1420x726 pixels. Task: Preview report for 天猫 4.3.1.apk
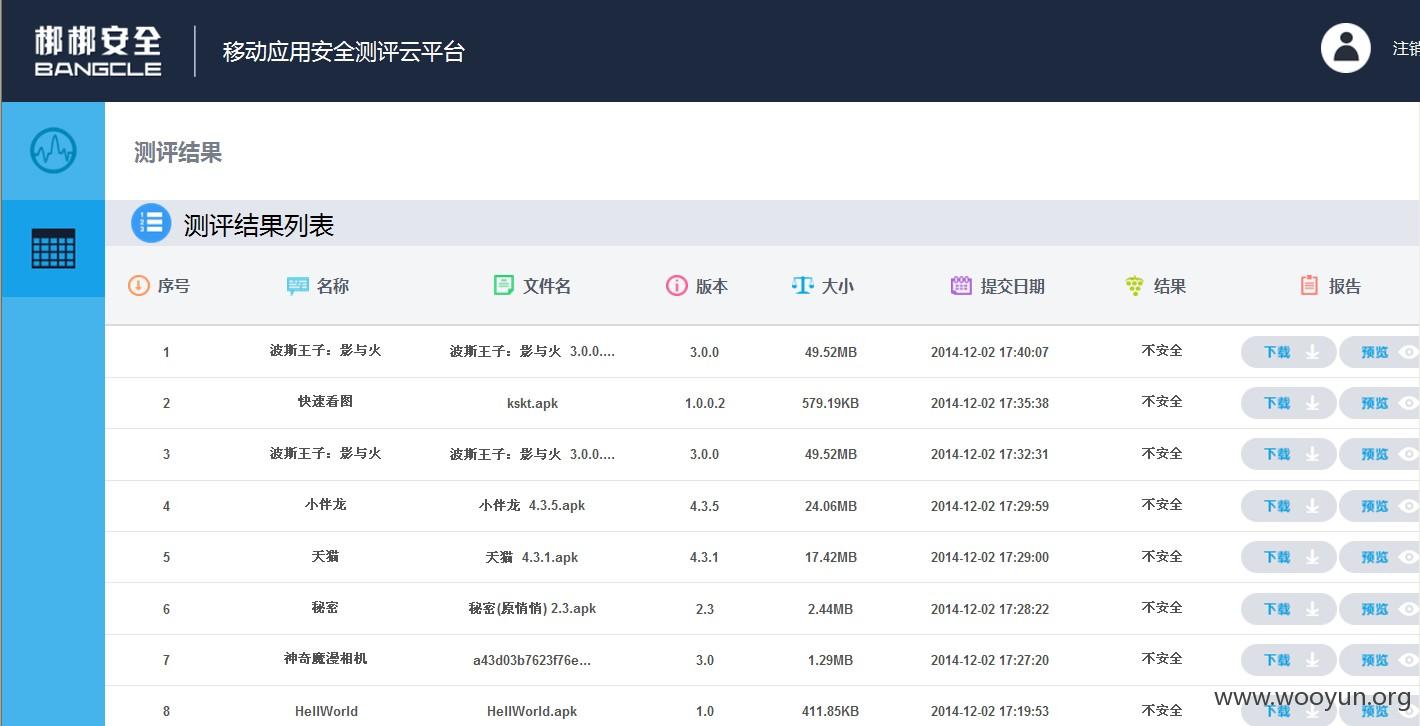[1380, 557]
